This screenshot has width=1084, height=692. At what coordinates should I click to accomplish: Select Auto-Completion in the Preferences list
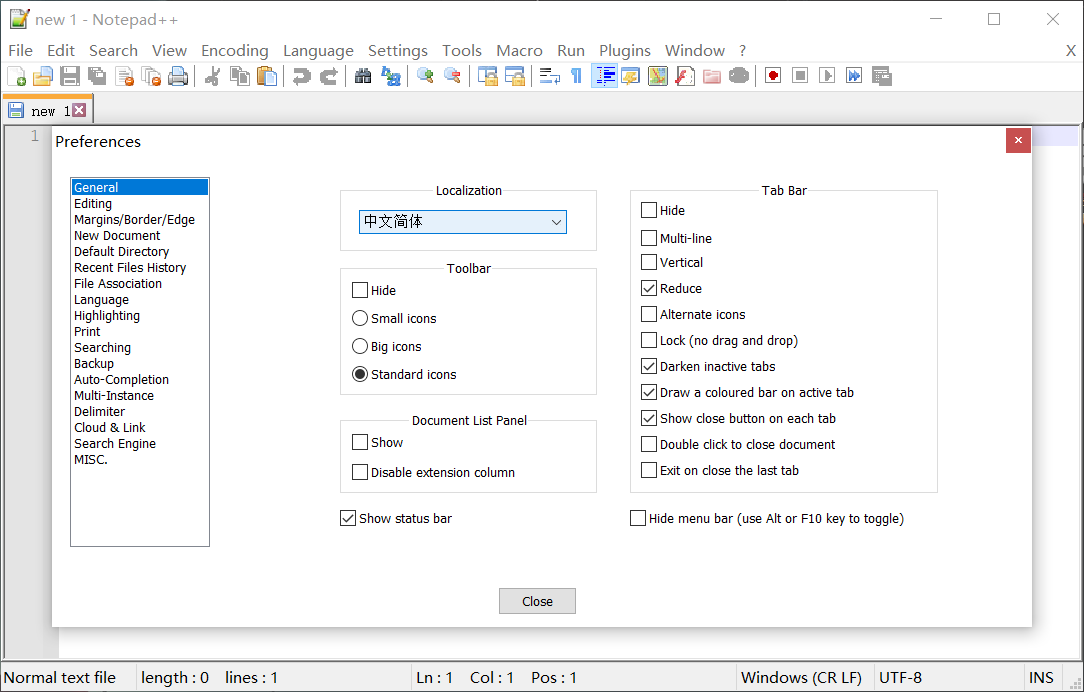121,379
